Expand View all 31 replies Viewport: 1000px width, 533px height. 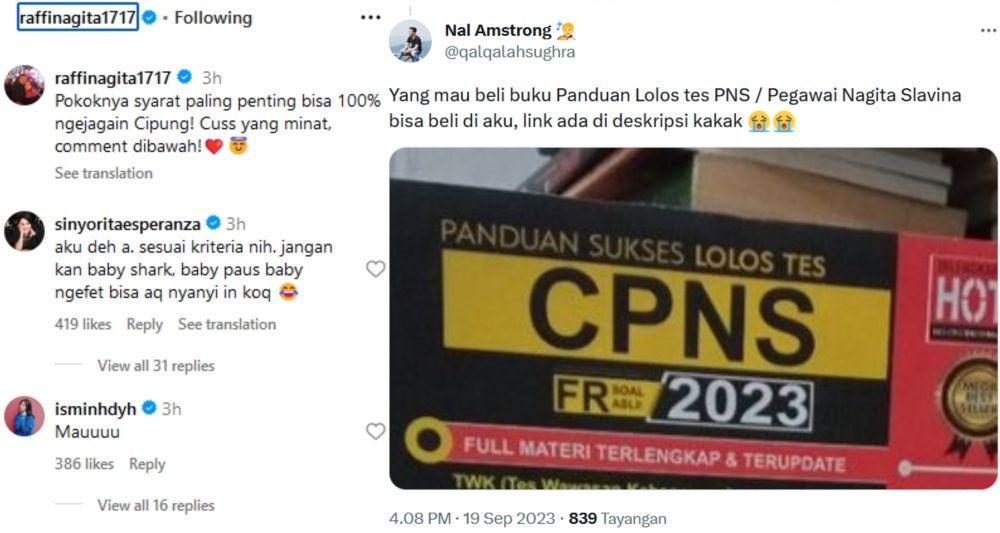click(156, 366)
